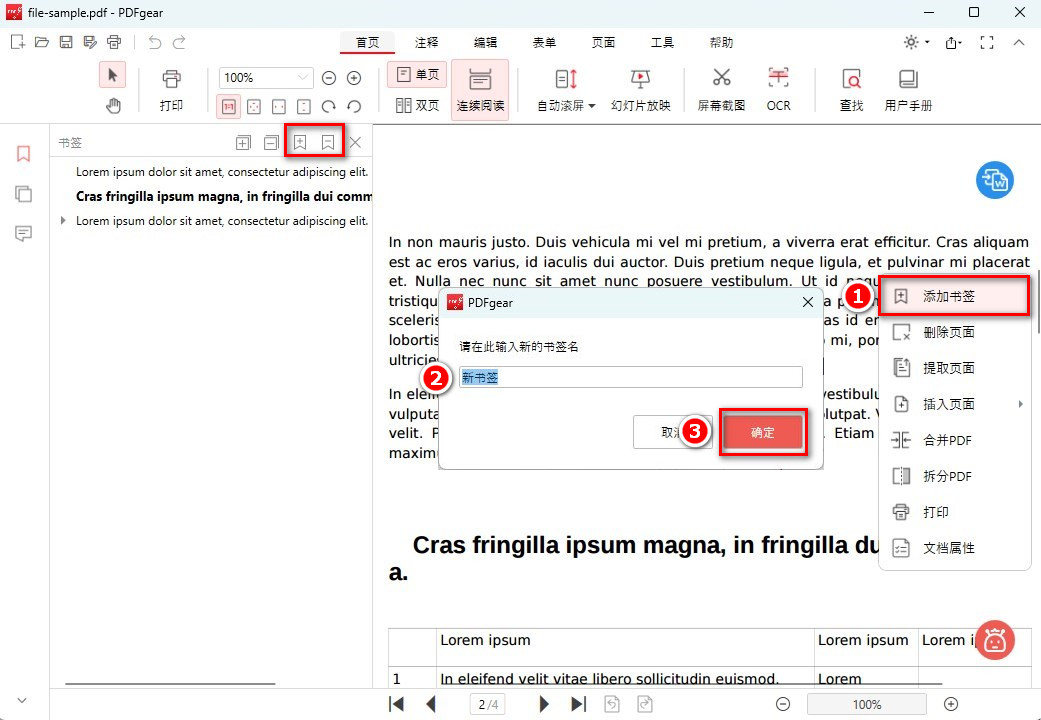Remove bookmark icon in panel header

[328, 142]
